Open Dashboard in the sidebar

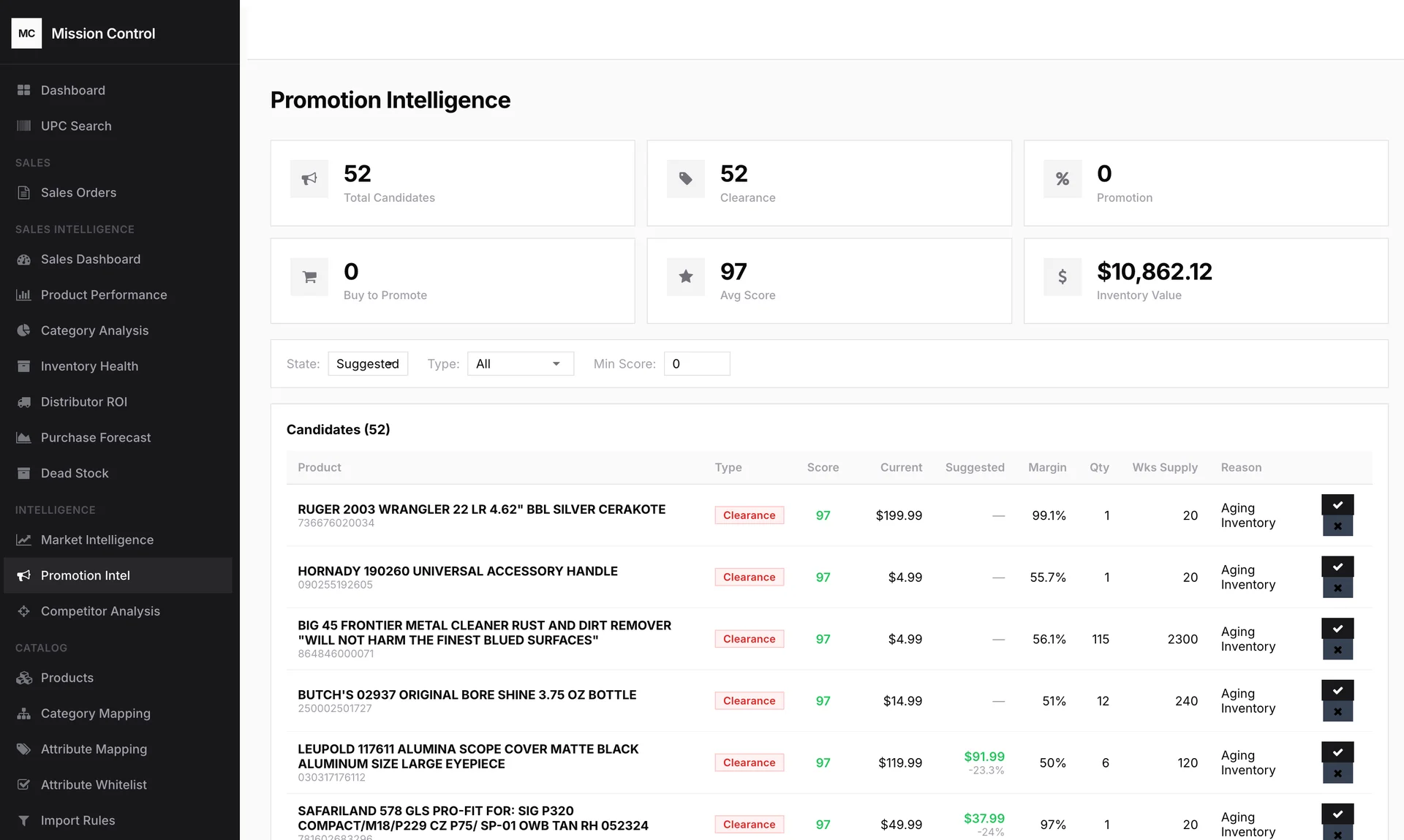click(x=118, y=90)
